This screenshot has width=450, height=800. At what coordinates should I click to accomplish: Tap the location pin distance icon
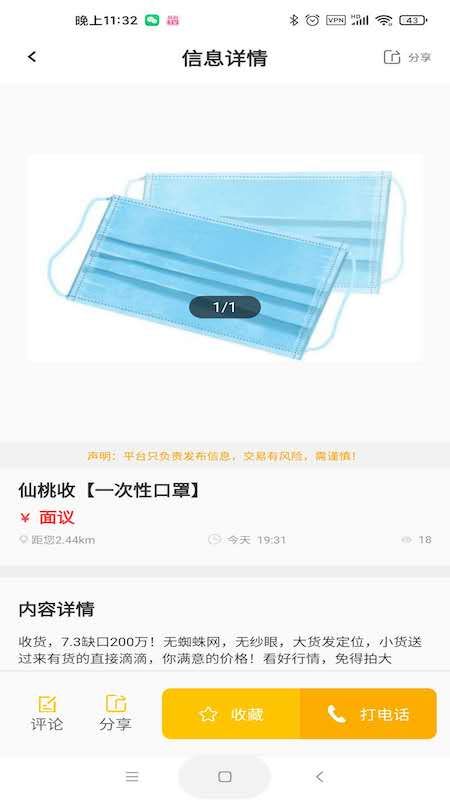(x=23, y=539)
